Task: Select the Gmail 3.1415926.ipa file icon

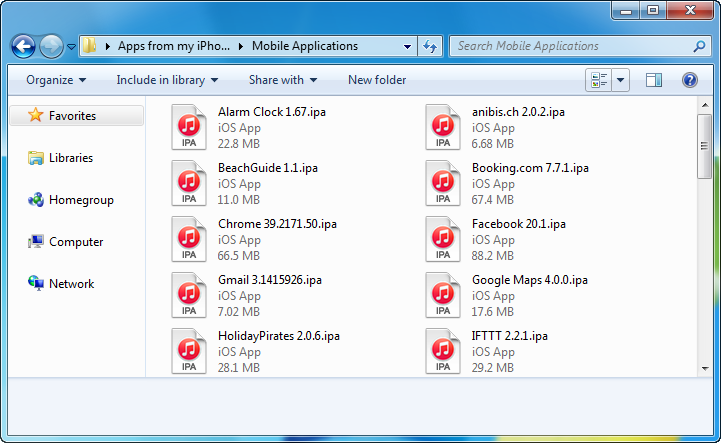Action: [x=189, y=295]
